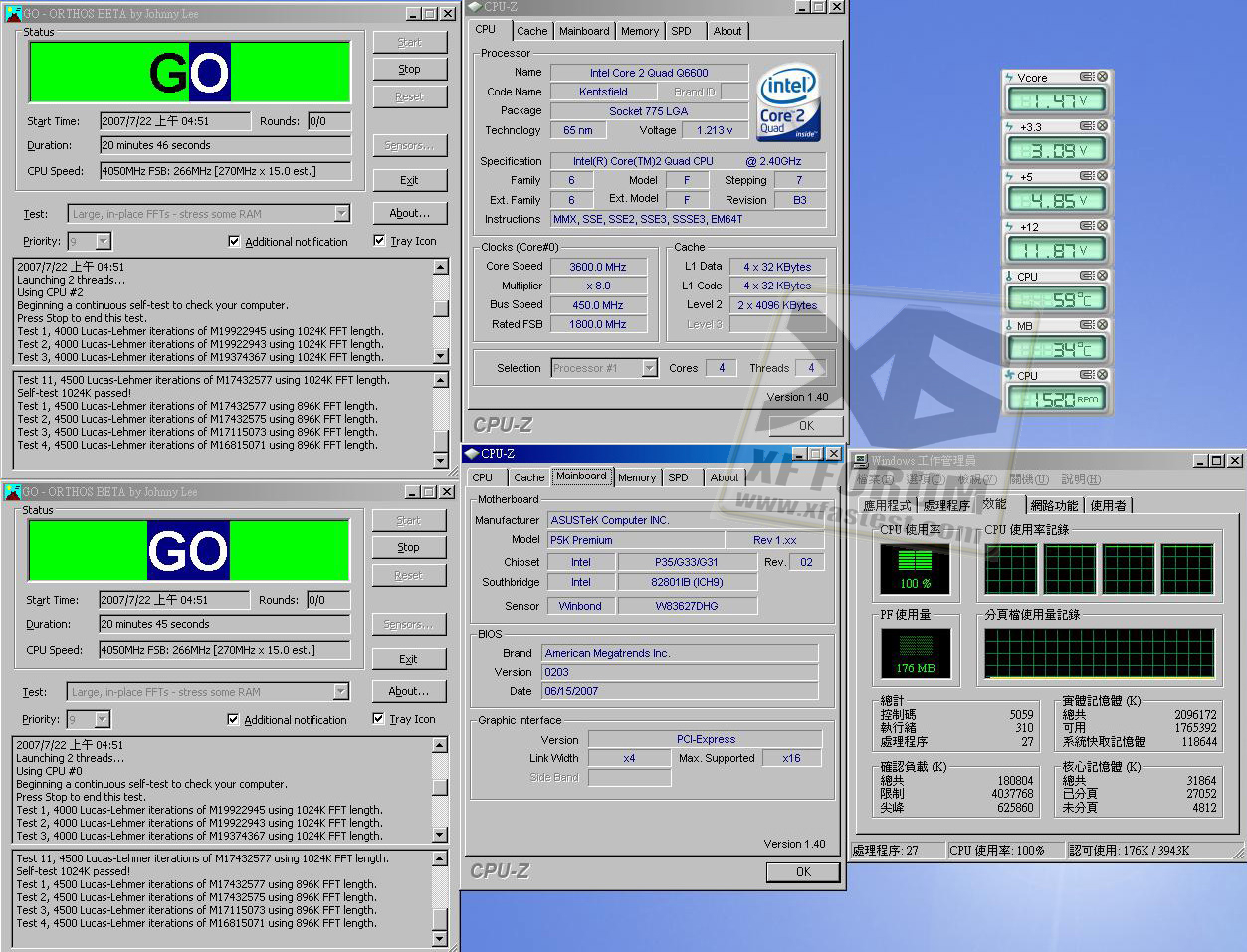Stop the top ORTHOS stress test

[410, 69]
